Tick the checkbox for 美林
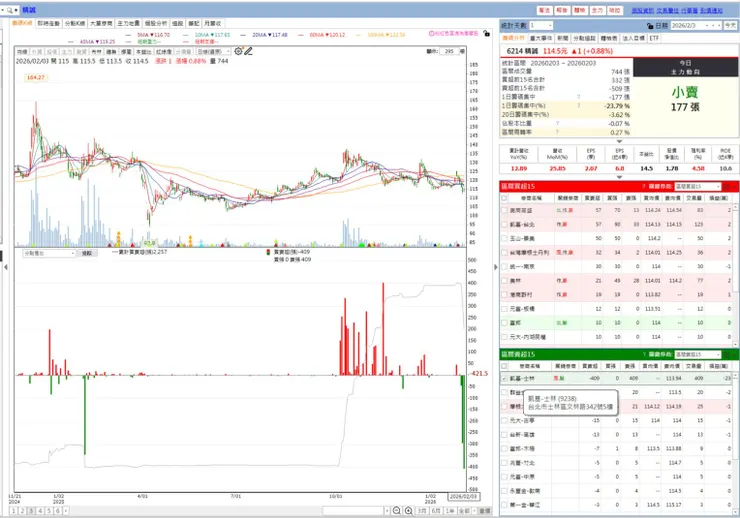The width and height of the screenshot is (740, 518). click(x=505, y=281)
